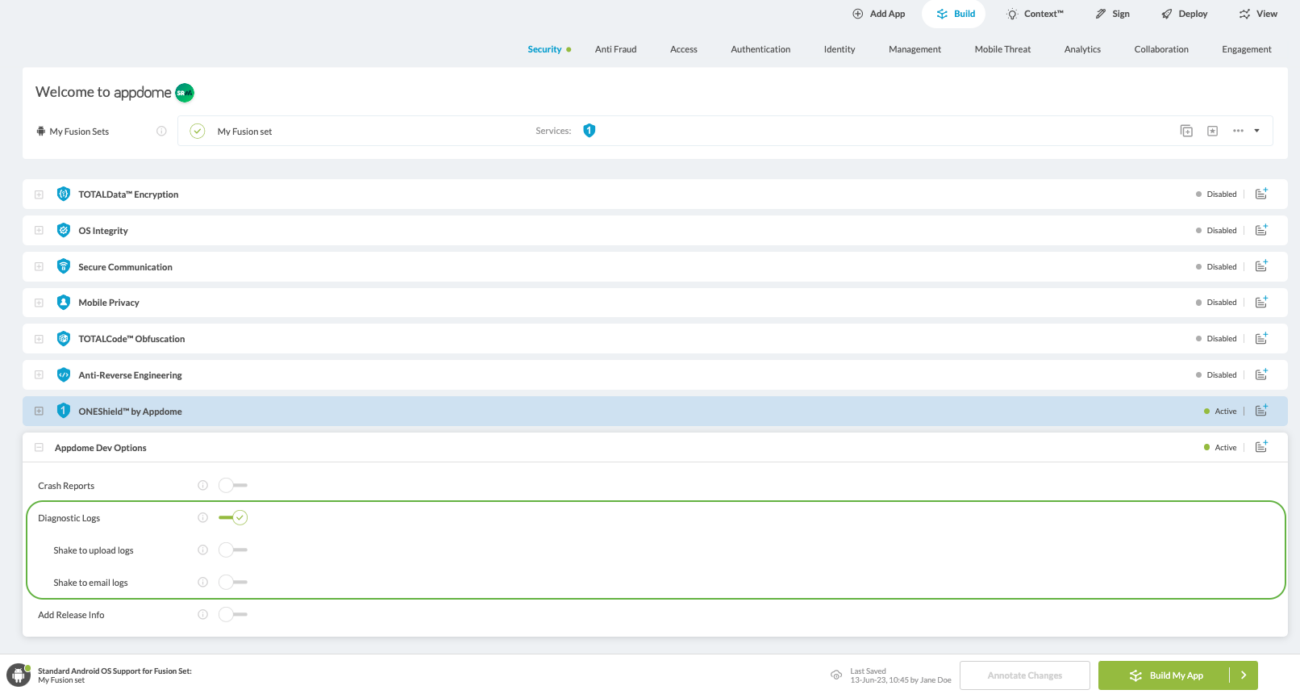1300x694 pixels.
Task: Open the Mobile Threat tab
Action: 1002,48
